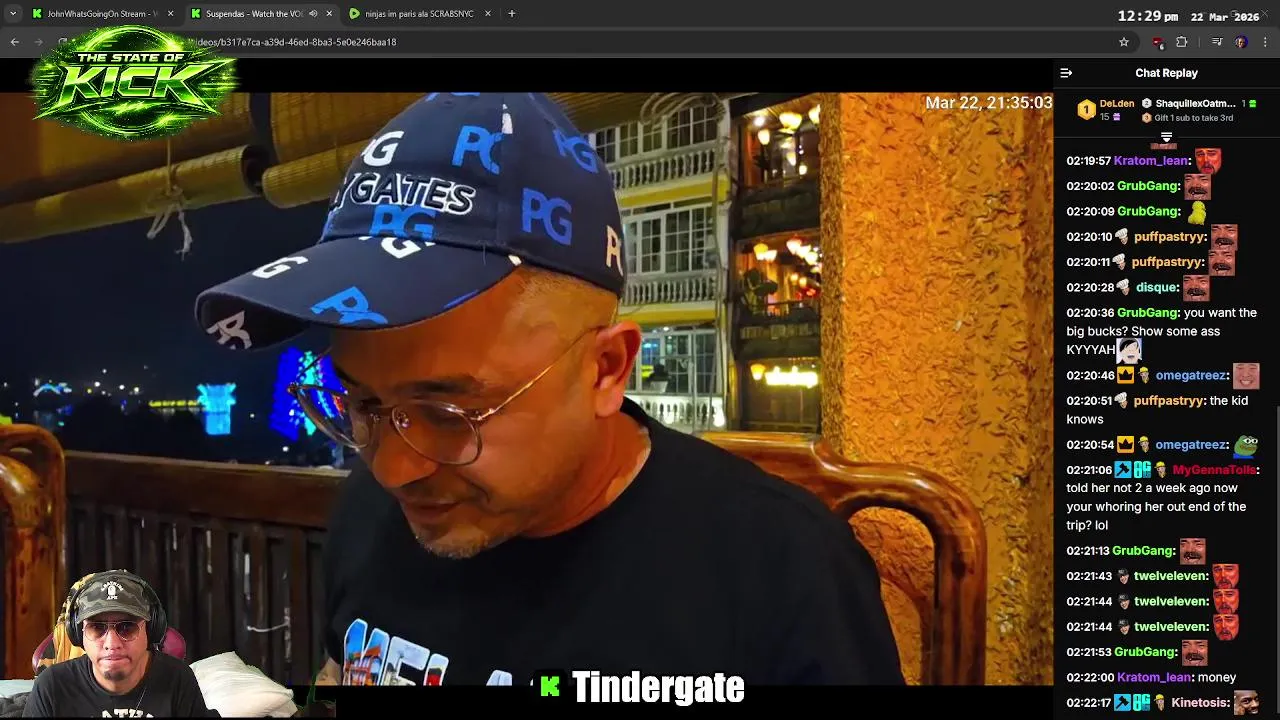Open the Extensions puzzle menu
The image size is (1280, 720).
pos(1182,42)
